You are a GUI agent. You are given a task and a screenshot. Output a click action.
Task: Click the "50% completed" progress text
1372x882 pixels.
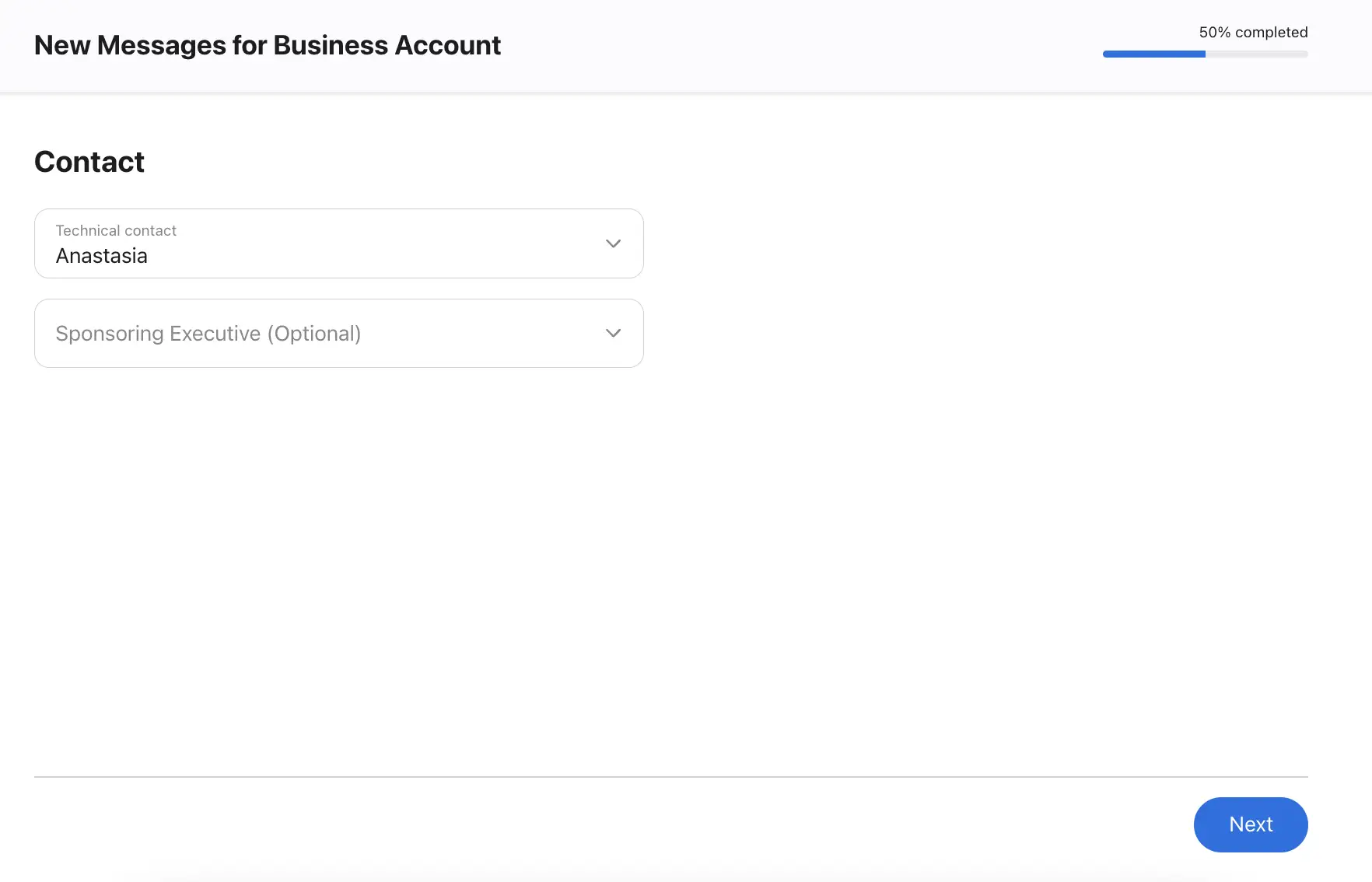click(x=1253, y=33)
